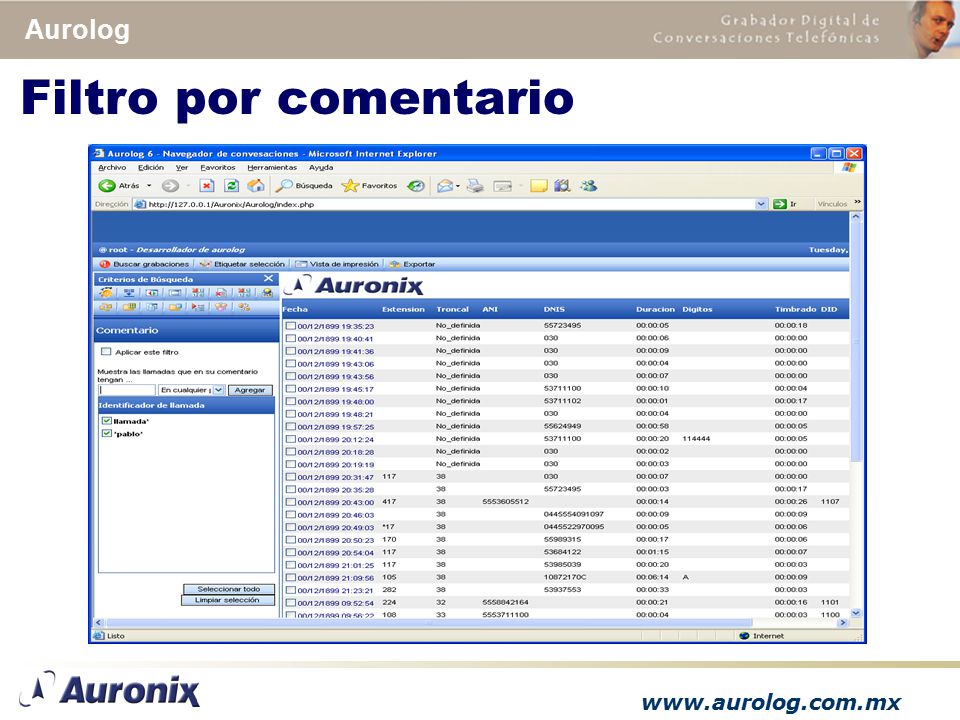Viewport: 960px width, 720px height.
Task: Select the green and red arrows filter icon
Action: tap(152, 293)
